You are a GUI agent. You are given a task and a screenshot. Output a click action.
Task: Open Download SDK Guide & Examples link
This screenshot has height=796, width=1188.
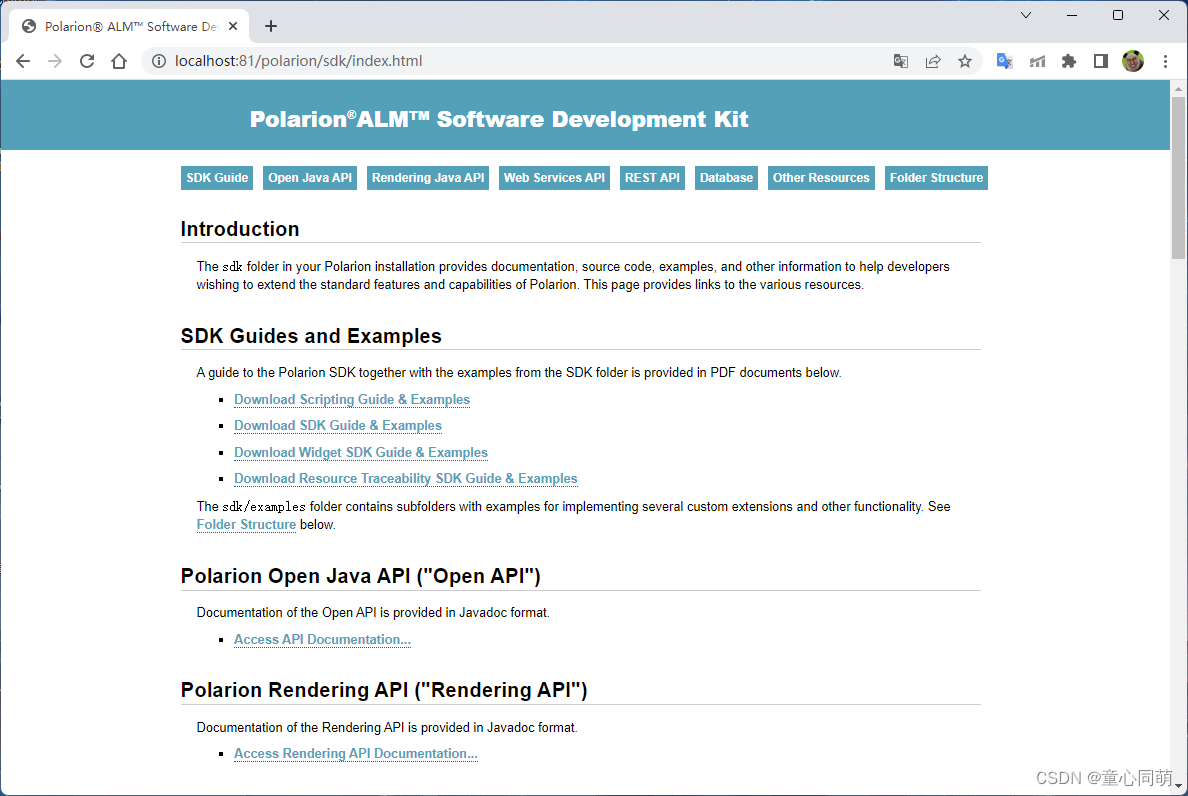coord(338,426)
